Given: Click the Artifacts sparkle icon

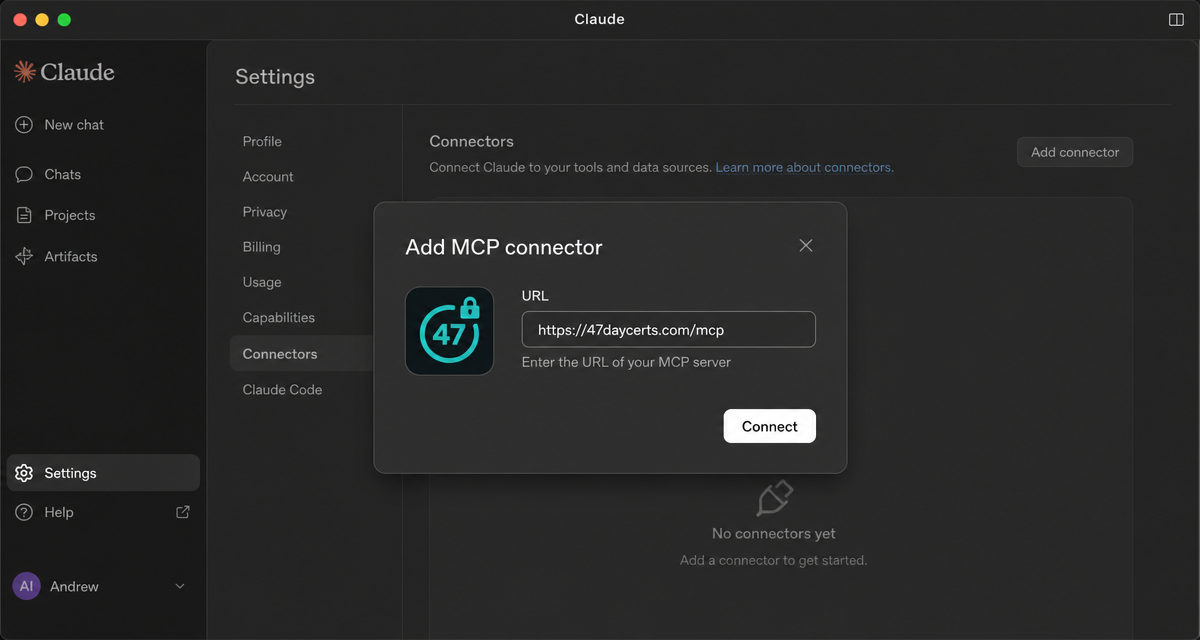Looking at the screenshot, I should click(x=24, y=256).
